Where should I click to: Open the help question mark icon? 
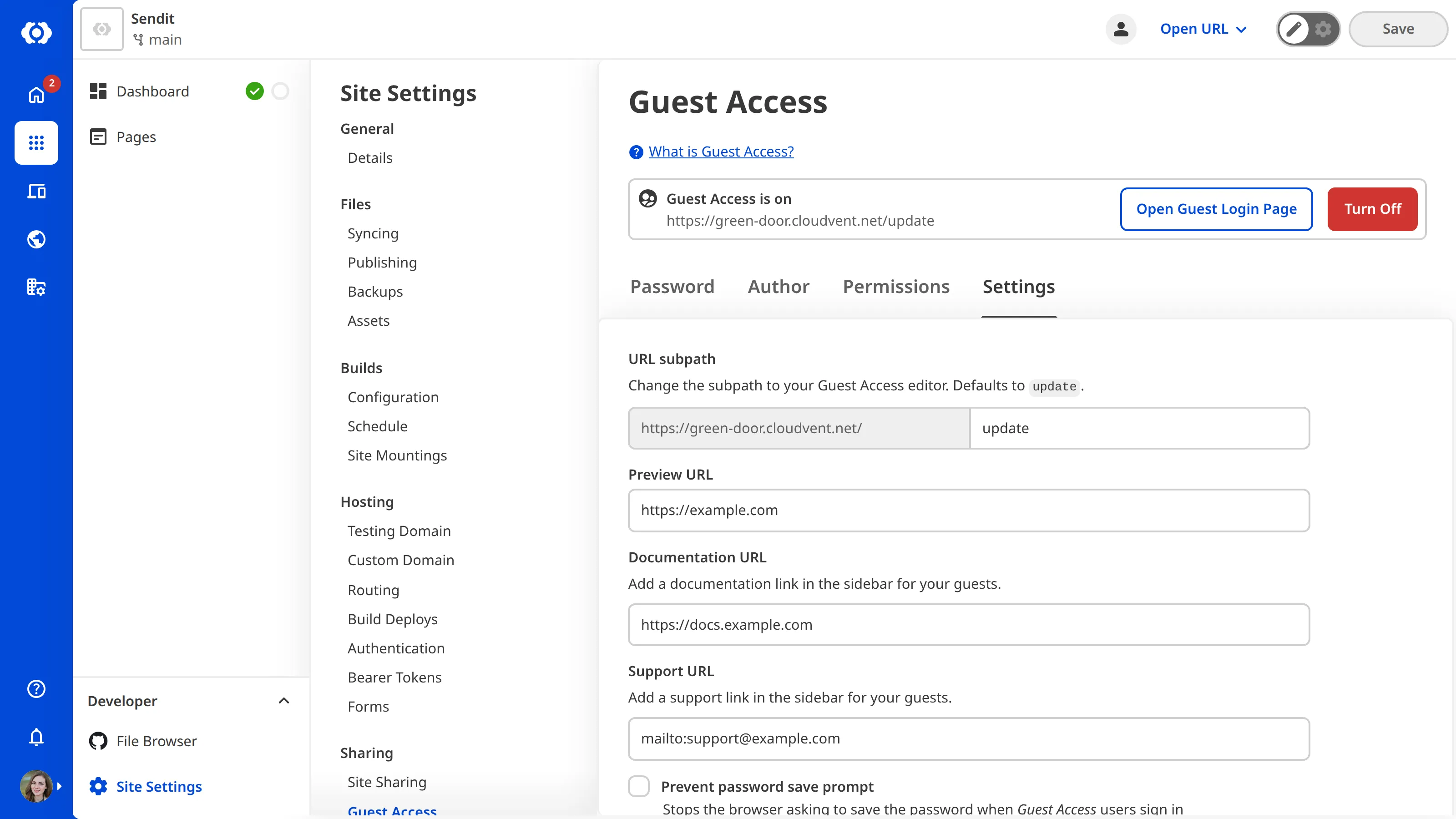point(36,688)
